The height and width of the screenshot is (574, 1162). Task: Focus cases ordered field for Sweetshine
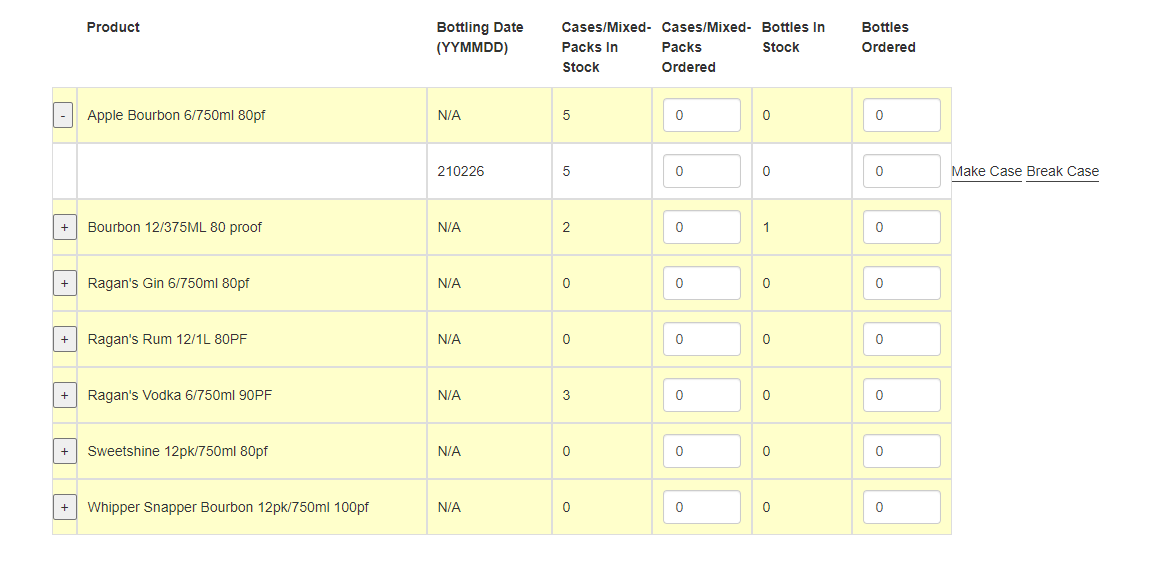(x=702, y=451)
